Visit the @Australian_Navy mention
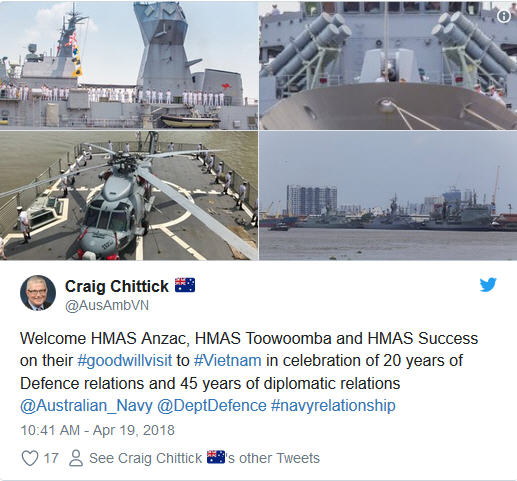 pos(86,406)
